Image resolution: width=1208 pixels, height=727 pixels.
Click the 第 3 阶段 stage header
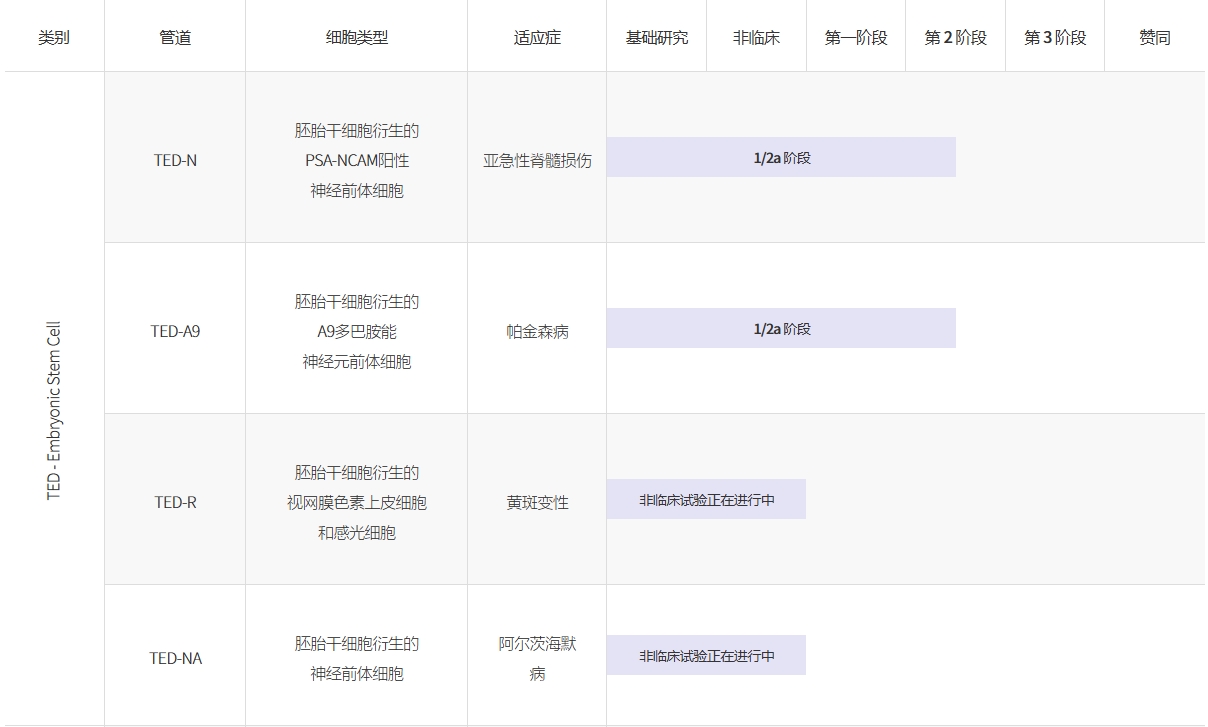[1054, 38]
